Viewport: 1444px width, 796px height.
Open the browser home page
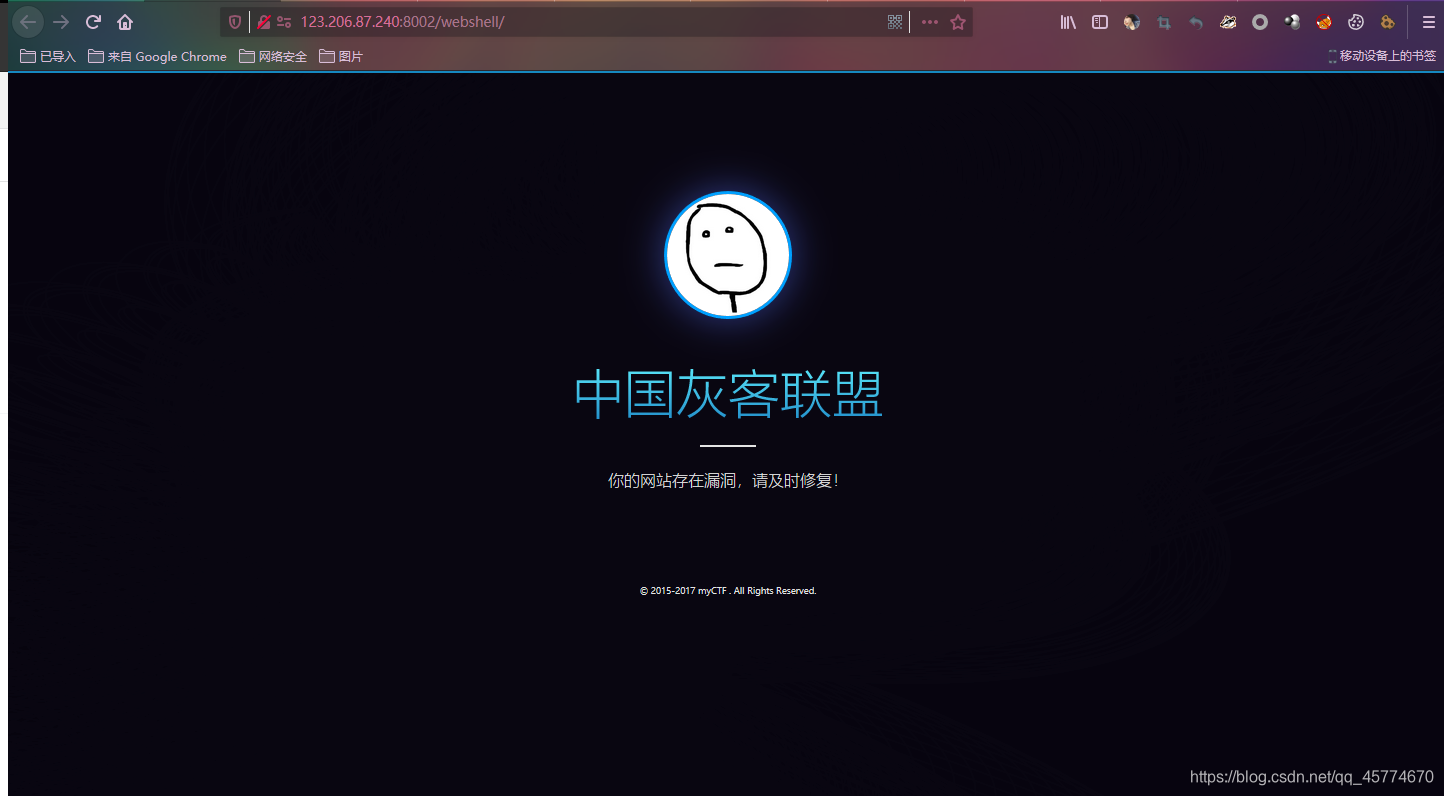coord(125,22)
